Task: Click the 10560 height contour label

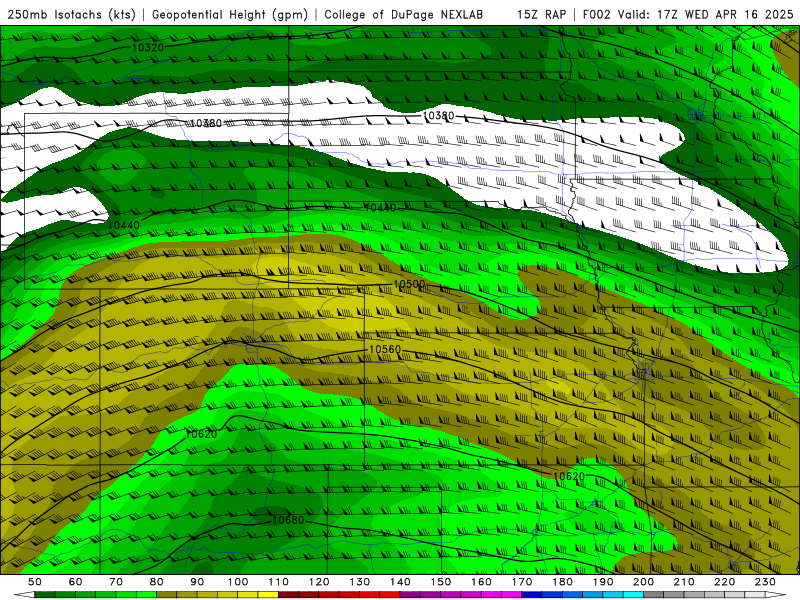Action: point(385,349)
